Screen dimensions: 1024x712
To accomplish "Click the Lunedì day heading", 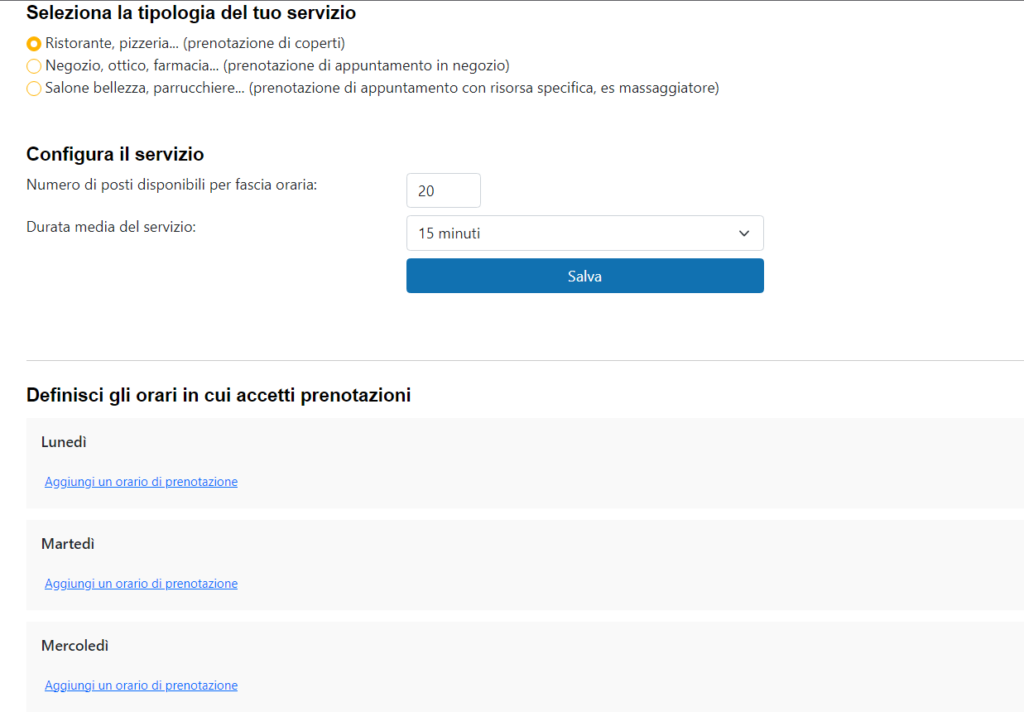I will (64, 442).
